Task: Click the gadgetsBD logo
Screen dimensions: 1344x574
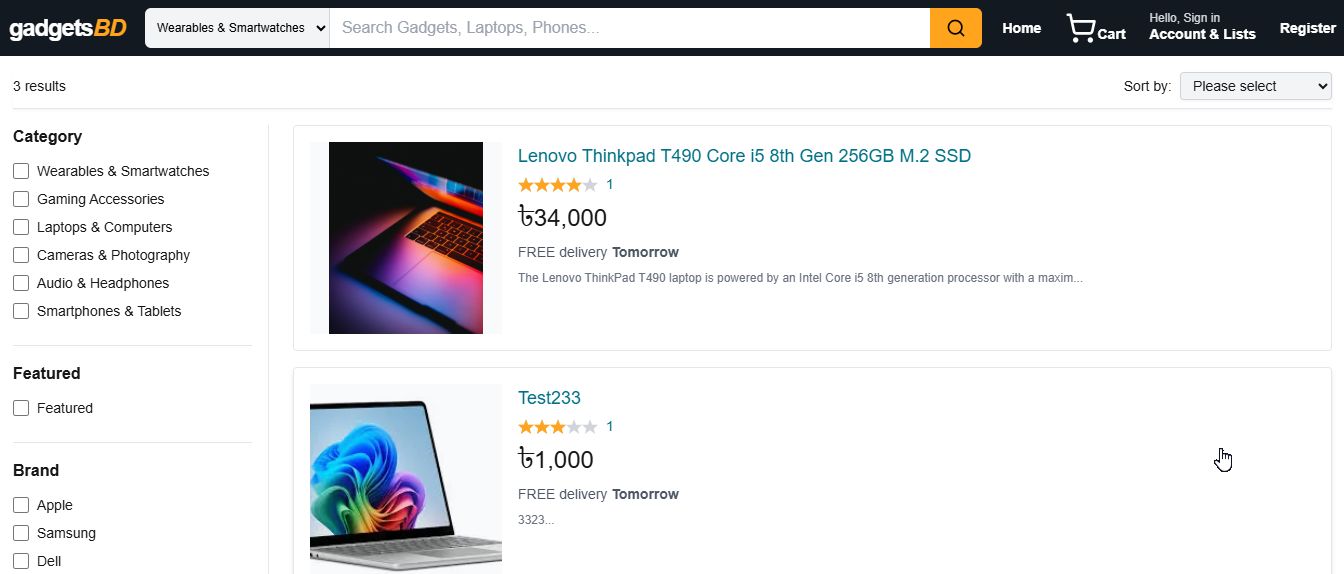Action: pos(68,28)
